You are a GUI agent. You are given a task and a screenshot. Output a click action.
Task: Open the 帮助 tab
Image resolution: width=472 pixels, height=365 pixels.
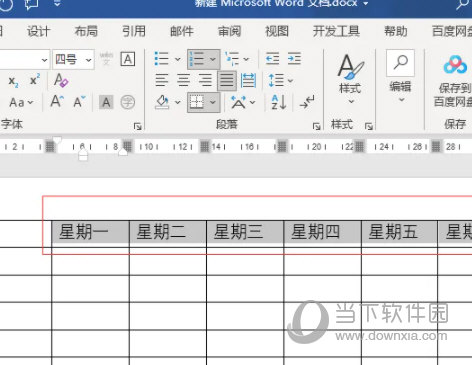pyautogui.click(x=396, y=31)
